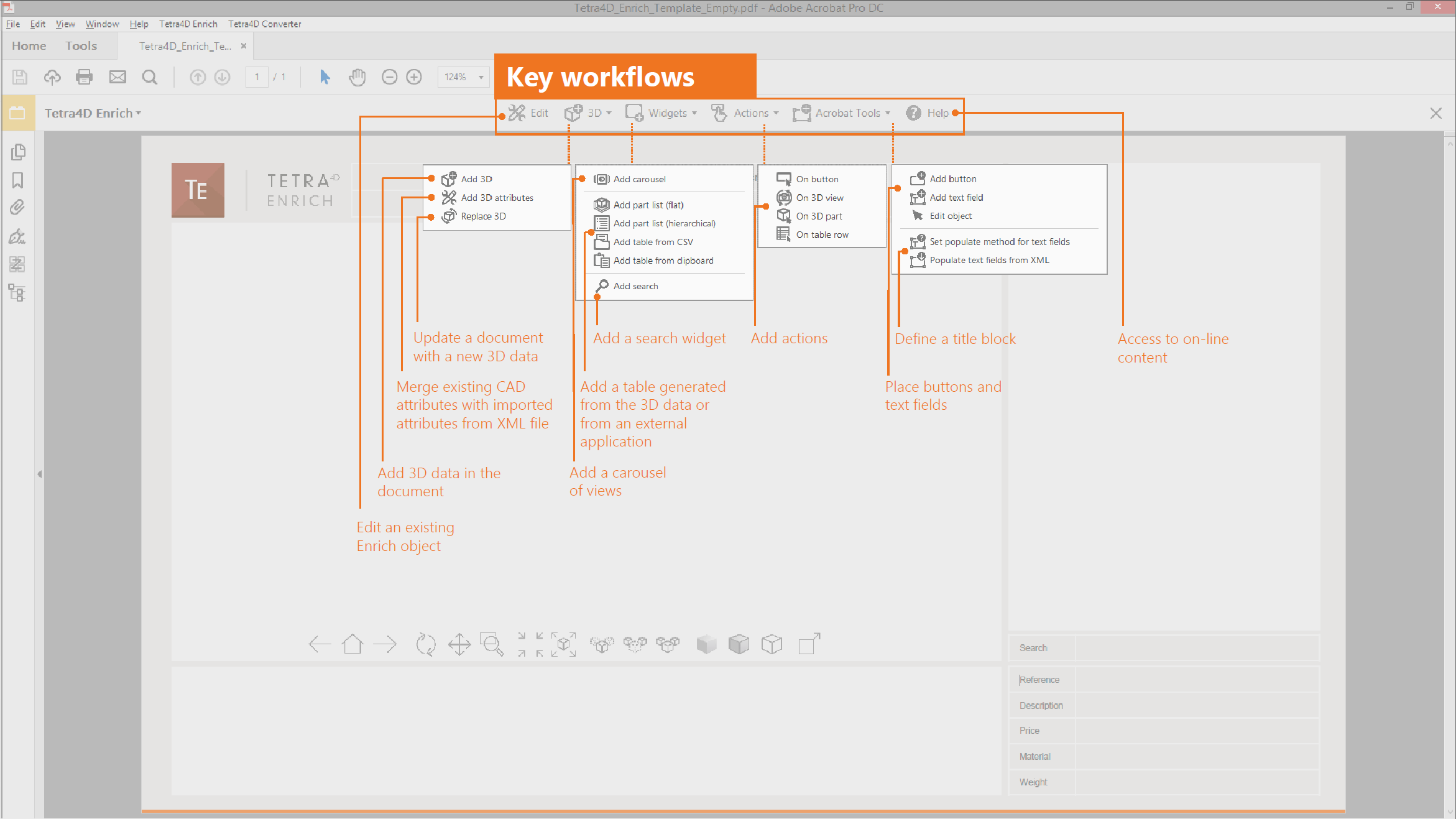Click the 3D toolbar Fit visible icon

click(x=564, y=644)
